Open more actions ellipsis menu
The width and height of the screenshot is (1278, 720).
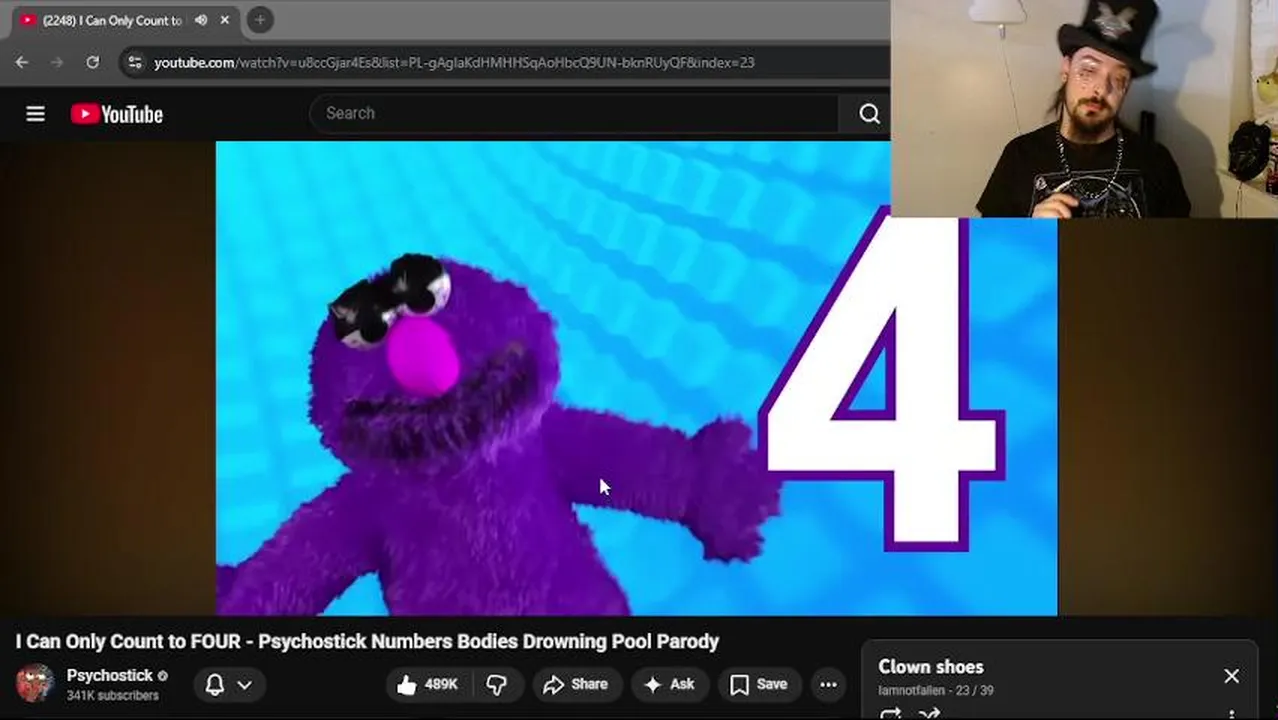(x=828, y=684)
